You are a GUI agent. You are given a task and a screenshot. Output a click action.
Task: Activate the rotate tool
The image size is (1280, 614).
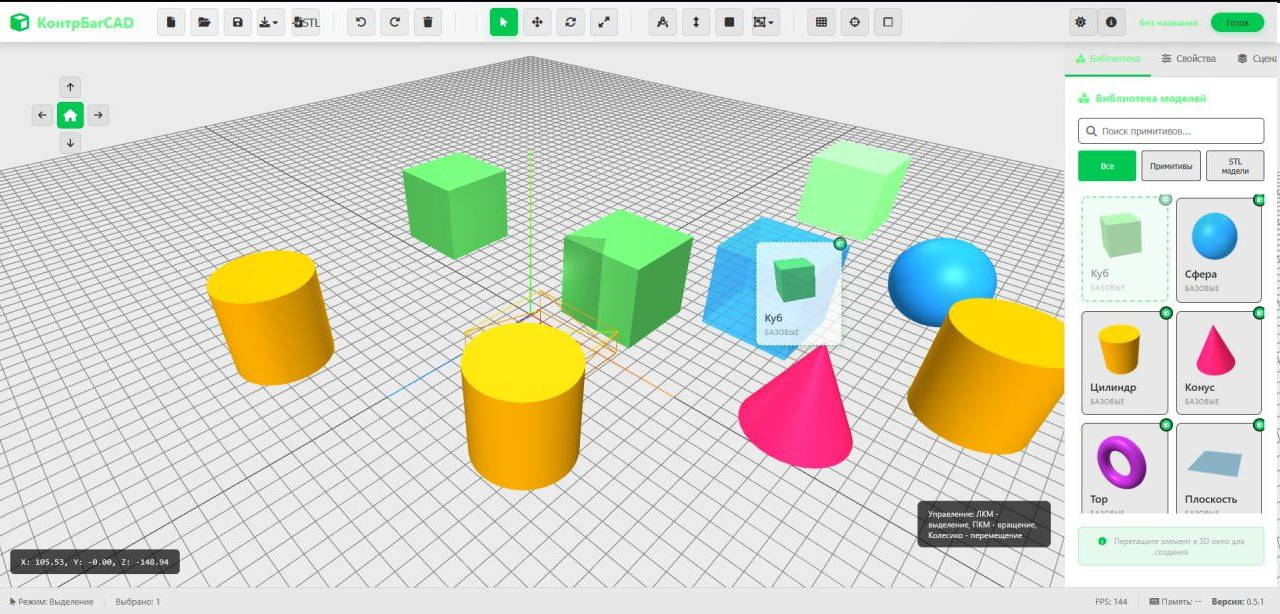(570, 22)
